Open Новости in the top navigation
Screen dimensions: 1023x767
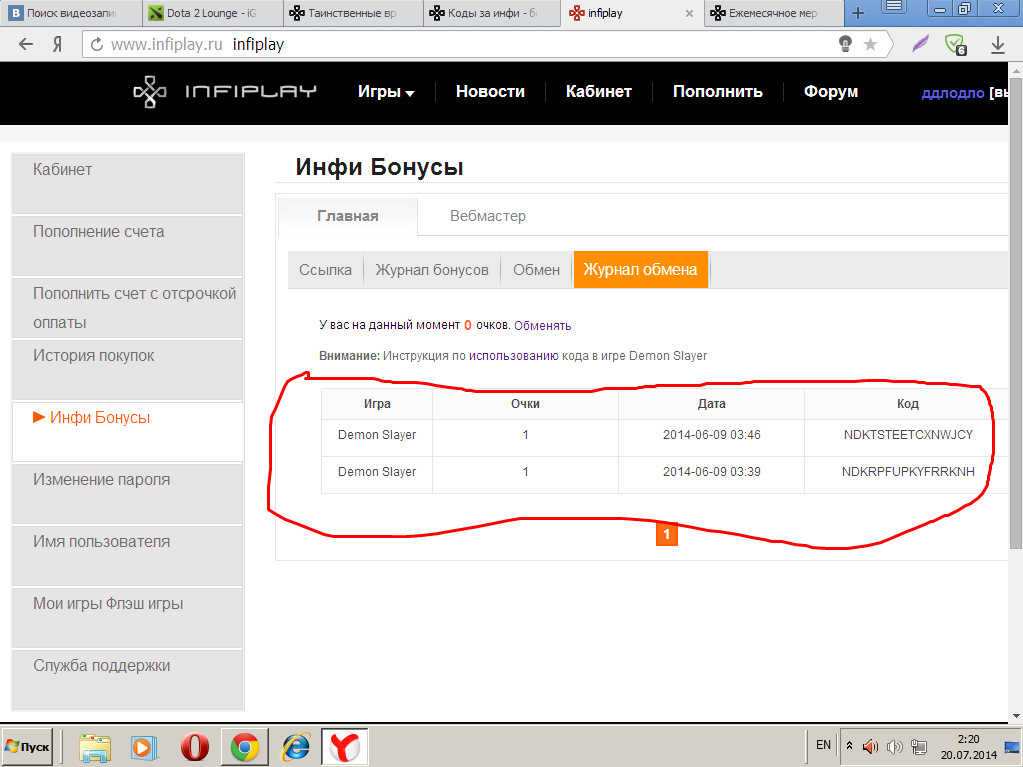click(x=490, y=91)
